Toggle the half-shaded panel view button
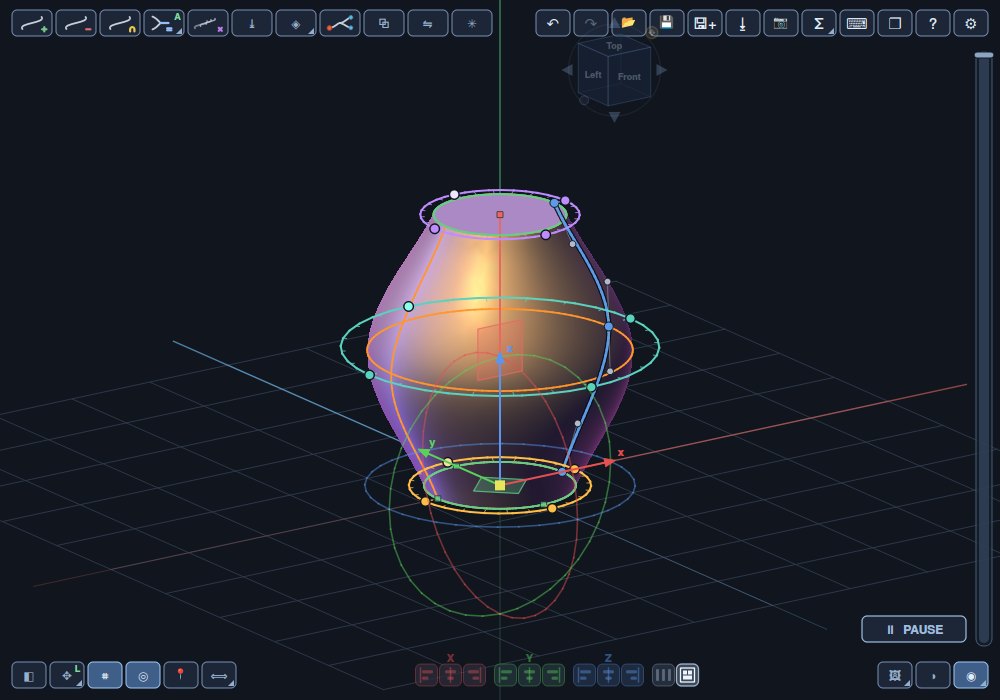This screenshot has height=700, width=1000. click(x=29, y=676)
